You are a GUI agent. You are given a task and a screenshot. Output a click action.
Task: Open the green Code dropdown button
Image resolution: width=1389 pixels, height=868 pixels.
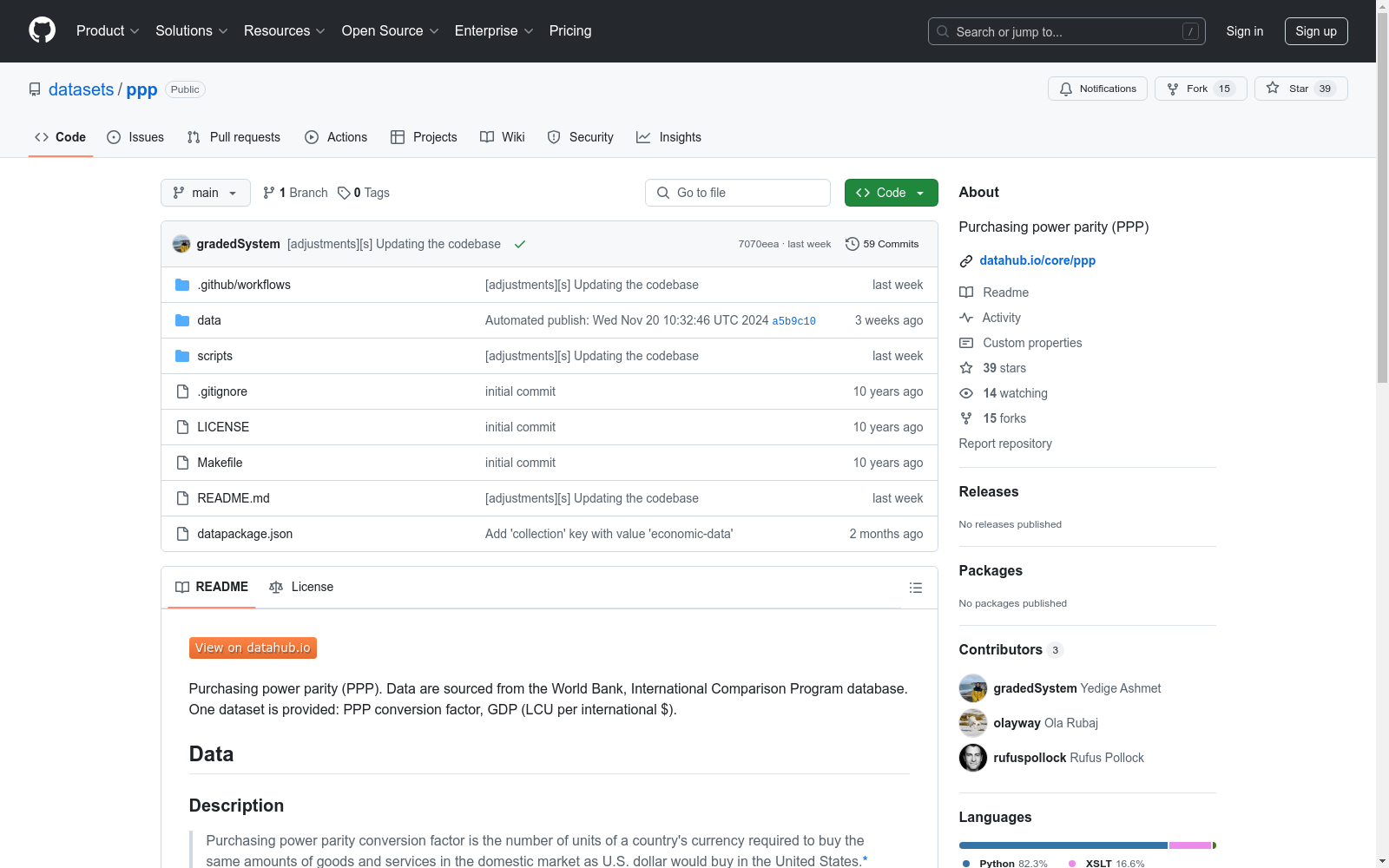click(891, 193)
